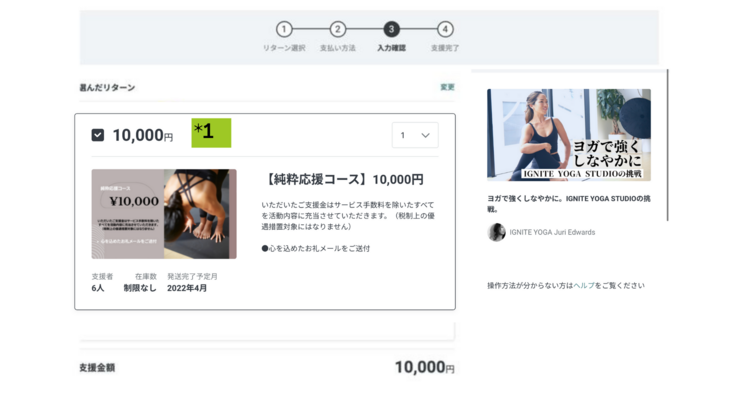The height and width of the screenshot is (414, 736).
Task: Click the yoga studio project banner image
Action: click(568, 135)
